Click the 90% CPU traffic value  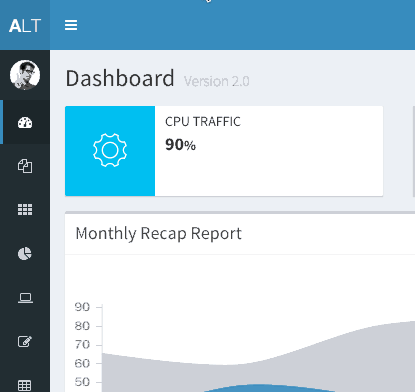[180, 145]
